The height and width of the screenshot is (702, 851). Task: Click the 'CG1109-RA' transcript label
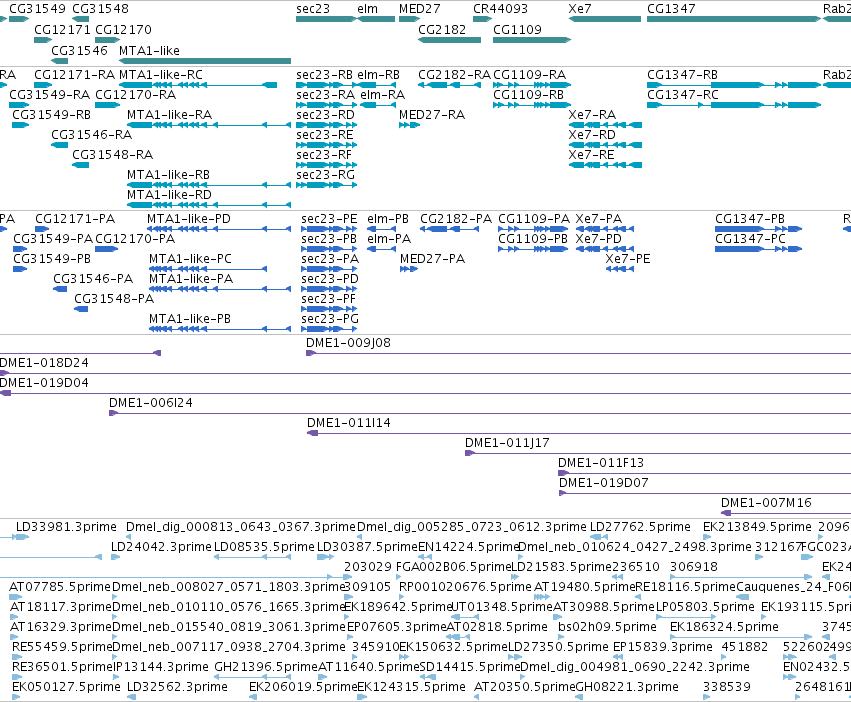click(530, 74)
